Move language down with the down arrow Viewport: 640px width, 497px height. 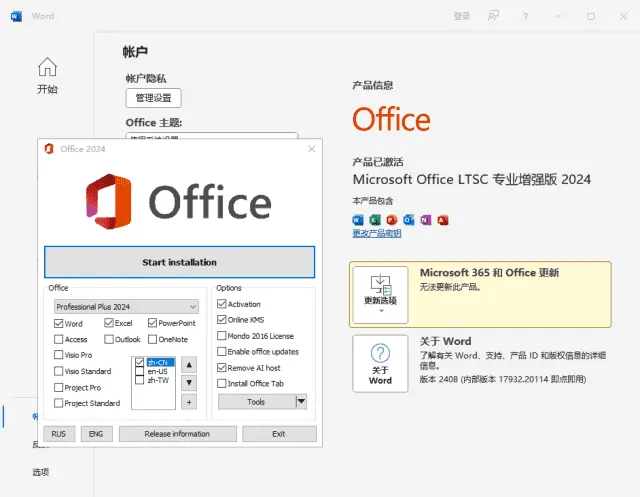189,383
